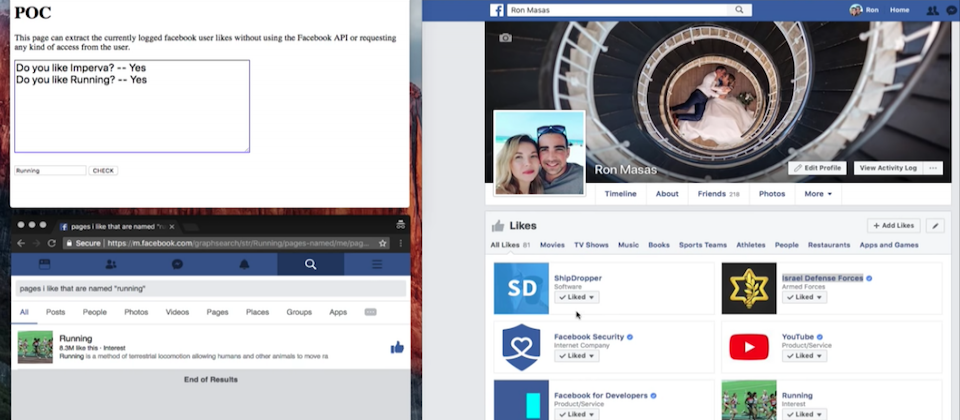Click the Home link in the top bar

pyautogui.click(x=899, y=10)
